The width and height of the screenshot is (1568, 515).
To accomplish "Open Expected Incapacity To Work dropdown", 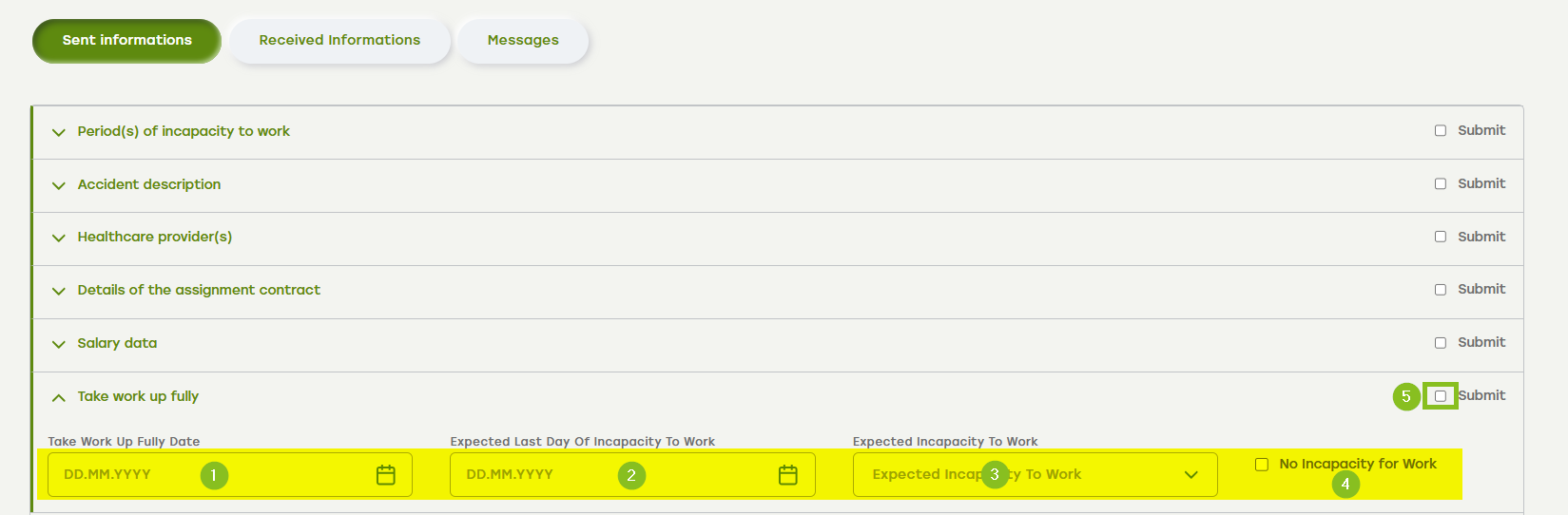I will [1035, 474].
